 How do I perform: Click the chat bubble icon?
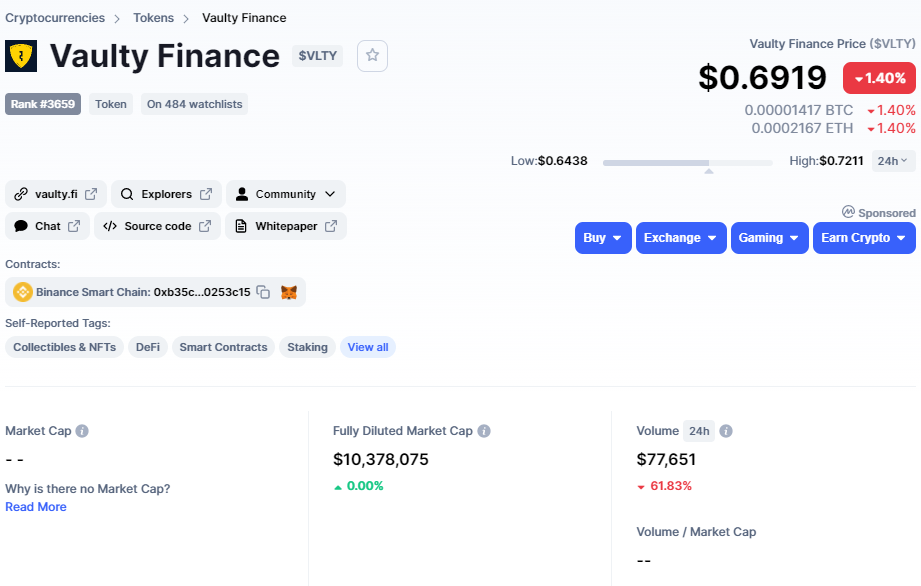click(x=21, y=226)
